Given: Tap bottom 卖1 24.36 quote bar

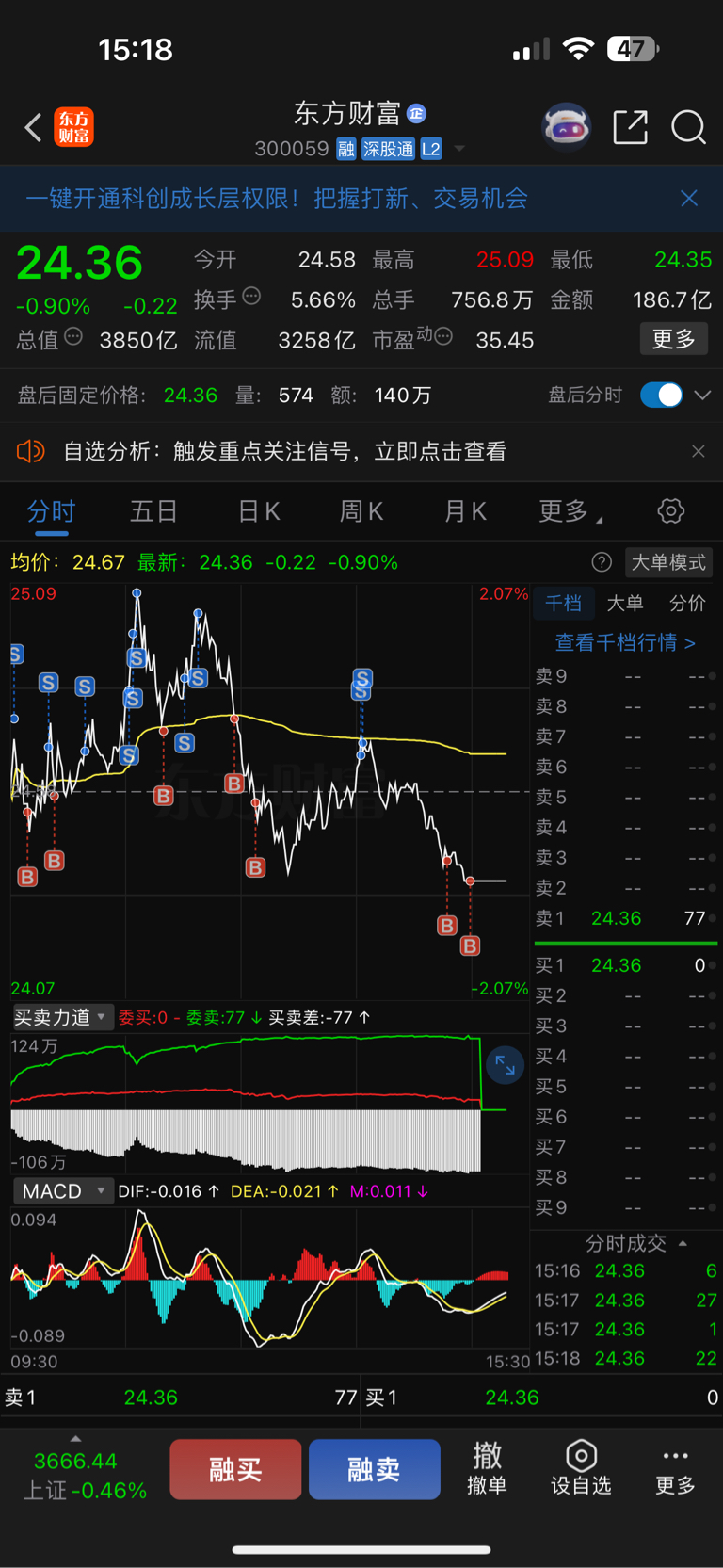Looking at the screenshot, I should point(181,1398).
